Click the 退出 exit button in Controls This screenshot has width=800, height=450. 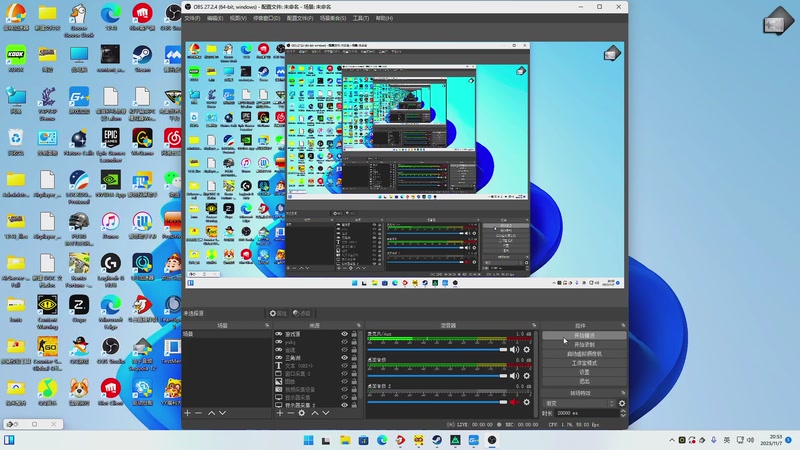point(584,381)
